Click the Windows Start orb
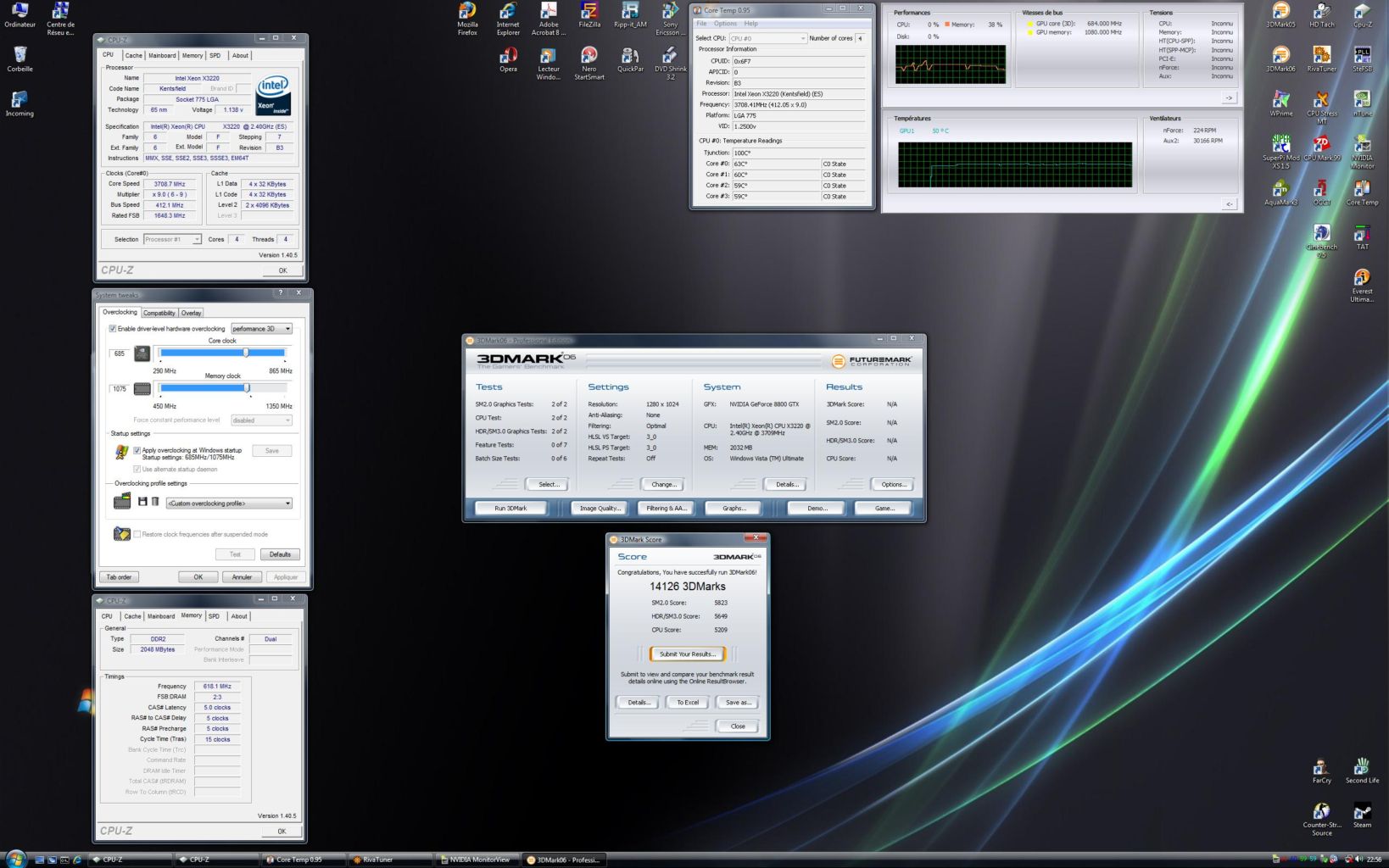 [14, 859]
